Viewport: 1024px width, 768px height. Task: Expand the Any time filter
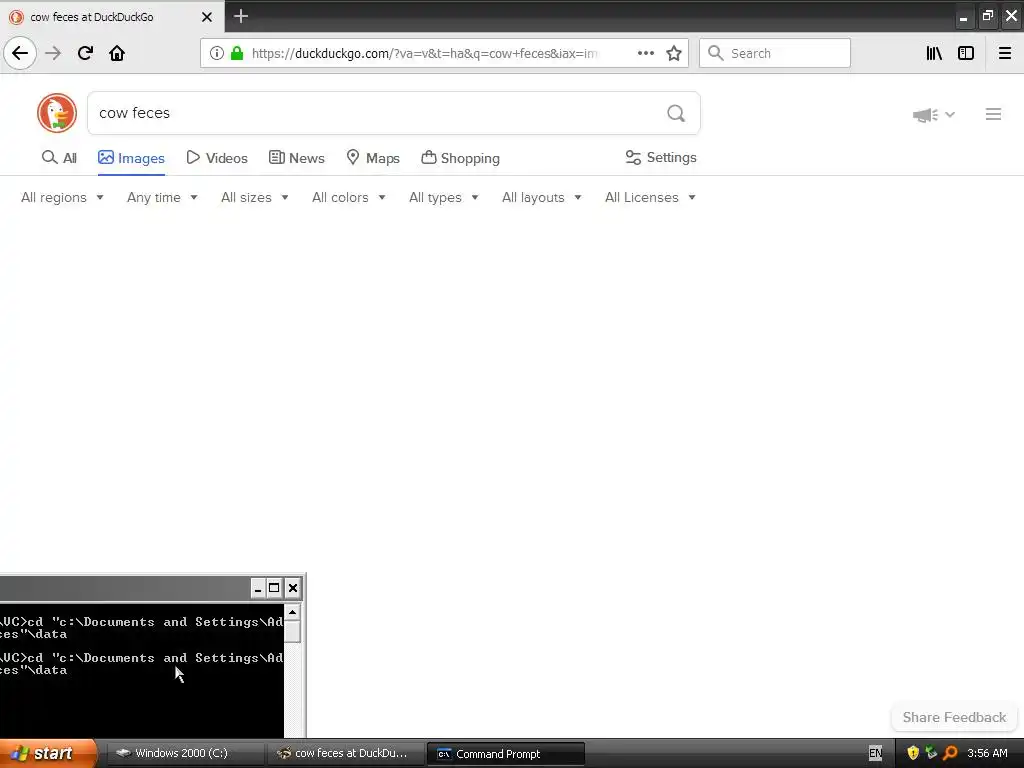(x=162, y=197)
